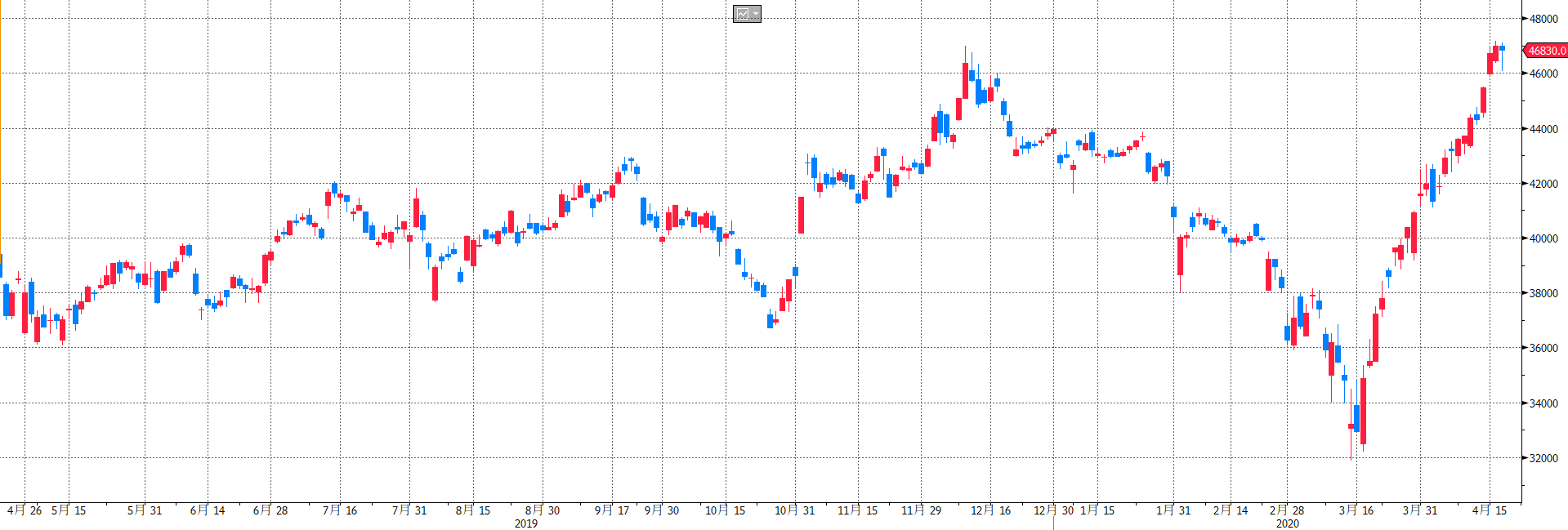This screenshot has height=530, width=1568.
Task: Click the 9月 17 date label
Action: (x=612, y=510)
